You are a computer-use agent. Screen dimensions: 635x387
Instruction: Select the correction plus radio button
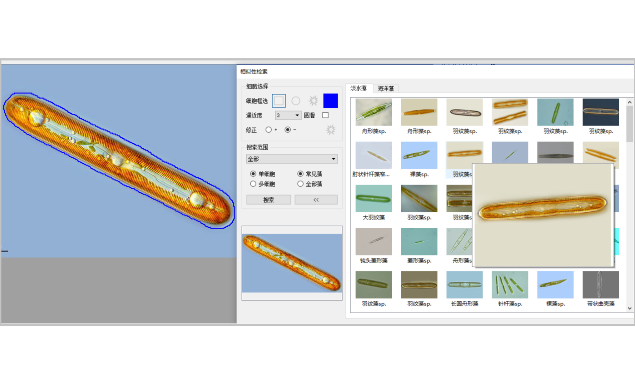coord(268,130)
